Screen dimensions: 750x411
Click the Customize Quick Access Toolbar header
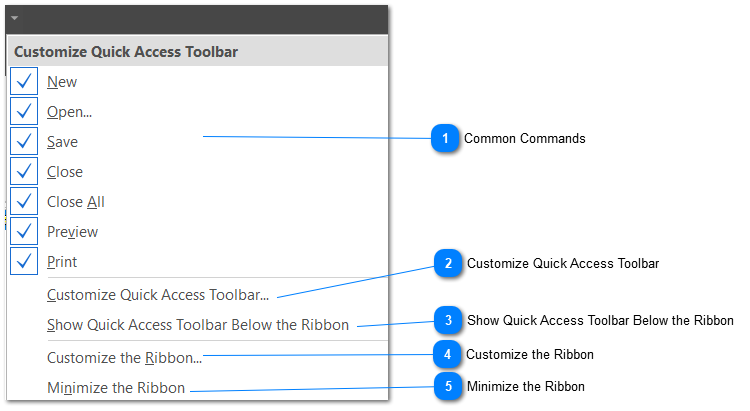point(126,51)
